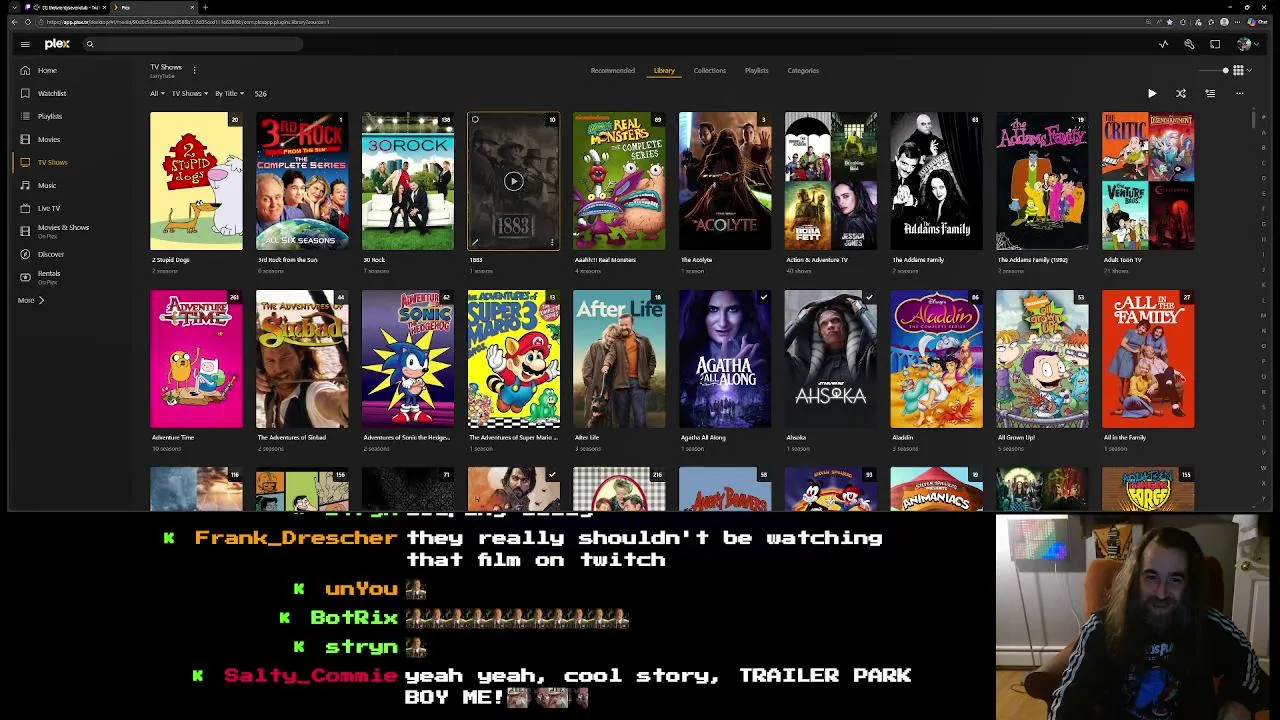Switch to the Playlists tab
Image resolution: width=1280 pixels, height=720 pixels.
tap(756, 71)
